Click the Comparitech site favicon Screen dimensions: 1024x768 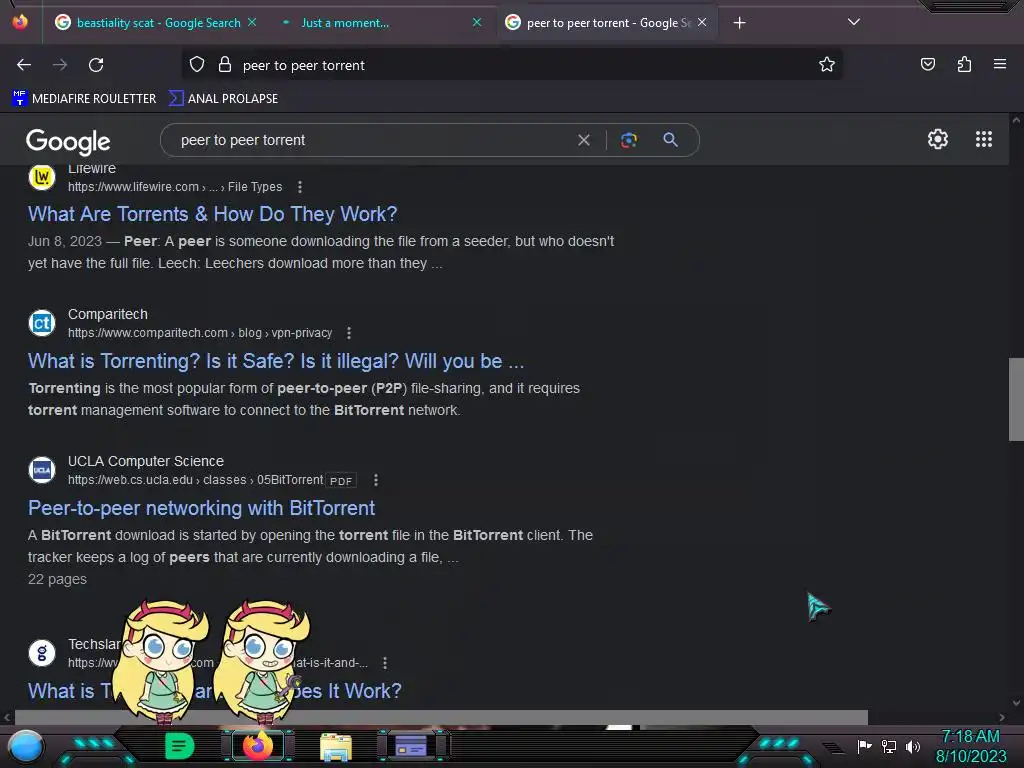pyautogui.click(x=42, y=323)
